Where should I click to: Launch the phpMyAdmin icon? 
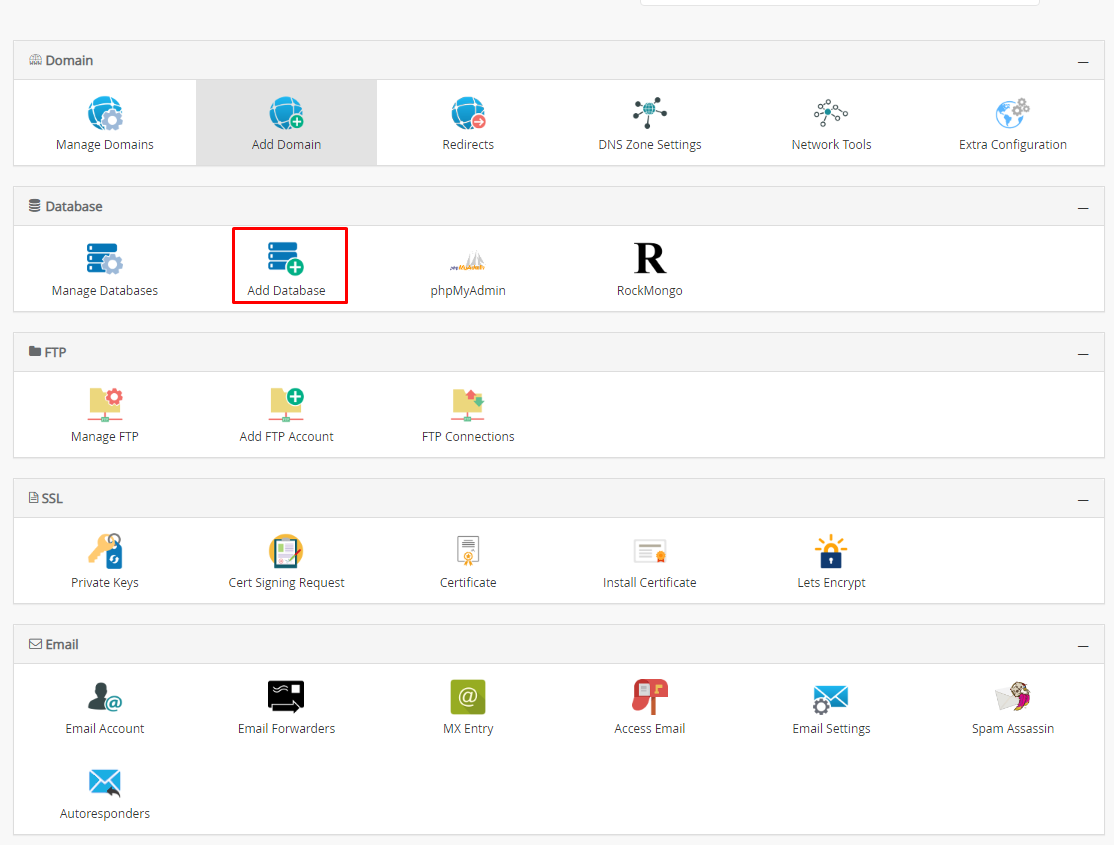pyautogui.click(x=468, y=262)
